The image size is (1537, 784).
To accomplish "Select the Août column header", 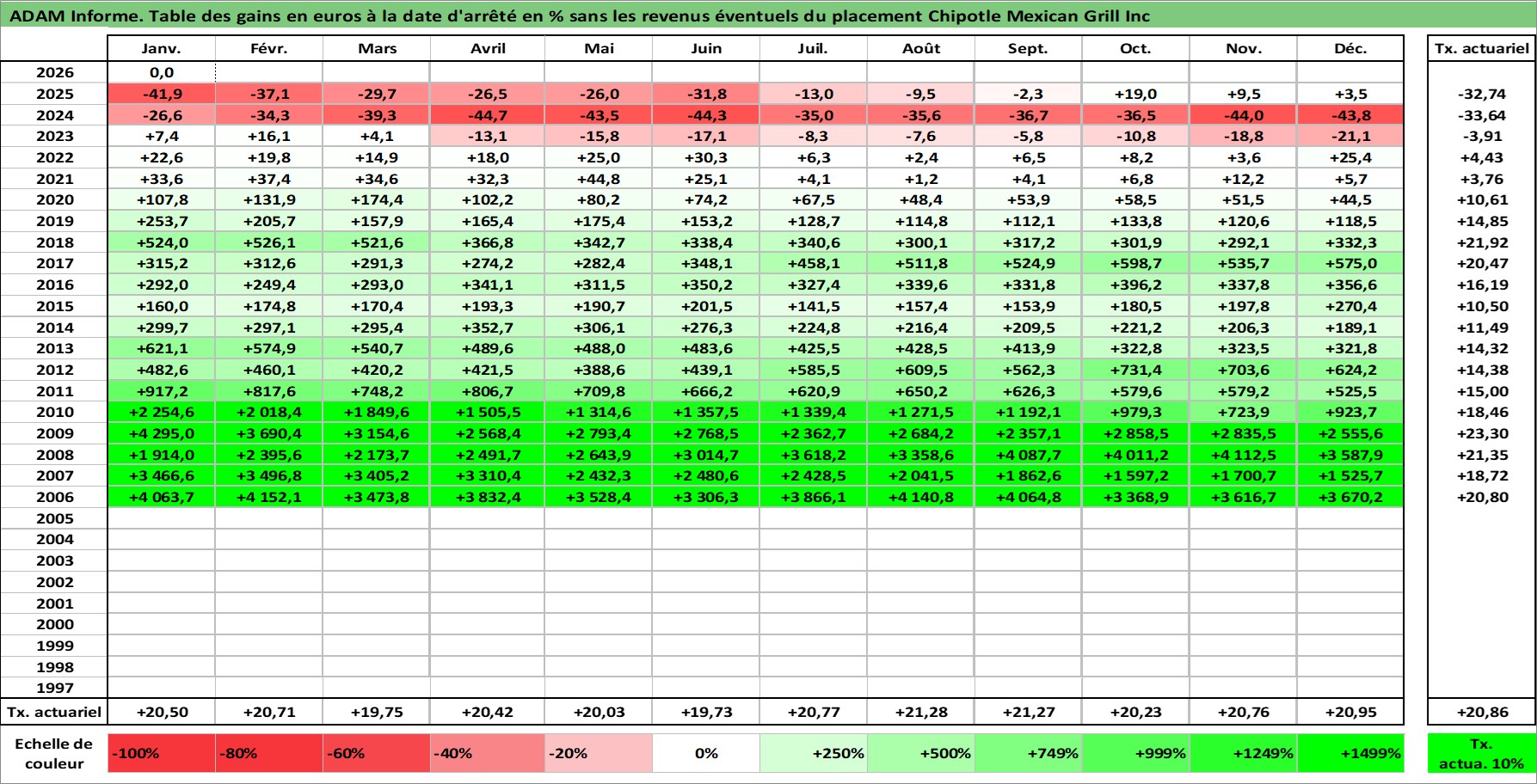I will click(921, 48).
